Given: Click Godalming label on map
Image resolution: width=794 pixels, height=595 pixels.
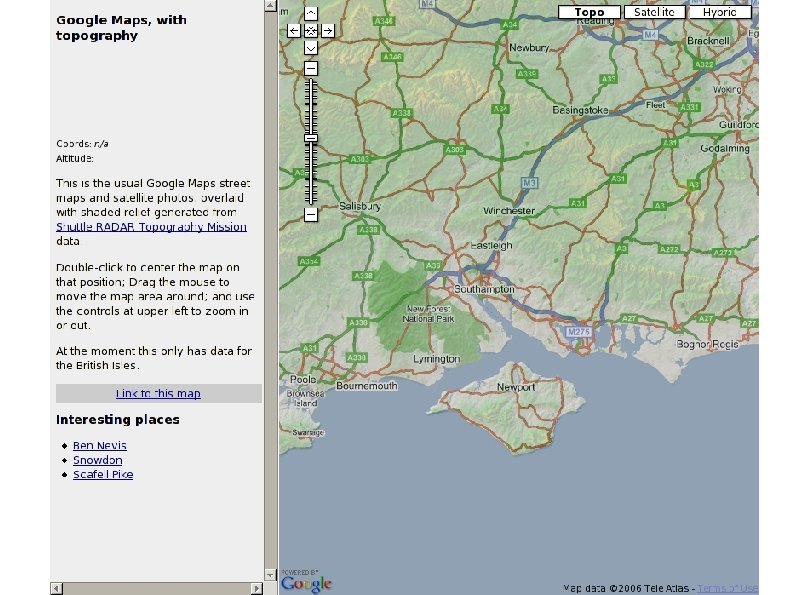Looking at the screenshot, I should tap(725, 148).
